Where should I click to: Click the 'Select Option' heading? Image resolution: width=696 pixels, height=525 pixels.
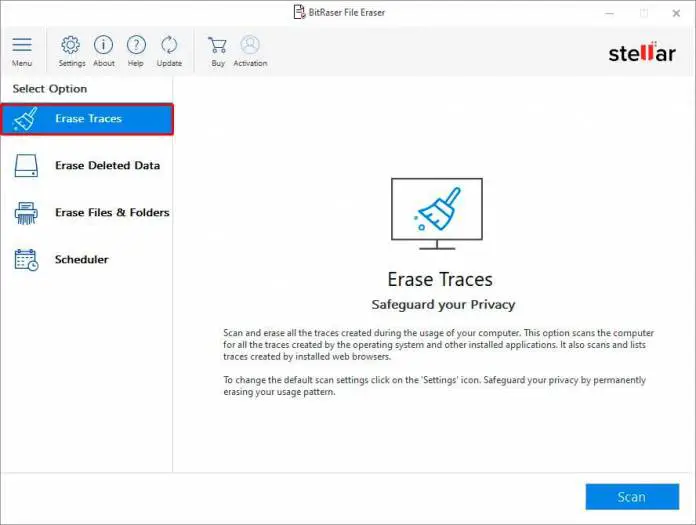(x=50, y=89)
